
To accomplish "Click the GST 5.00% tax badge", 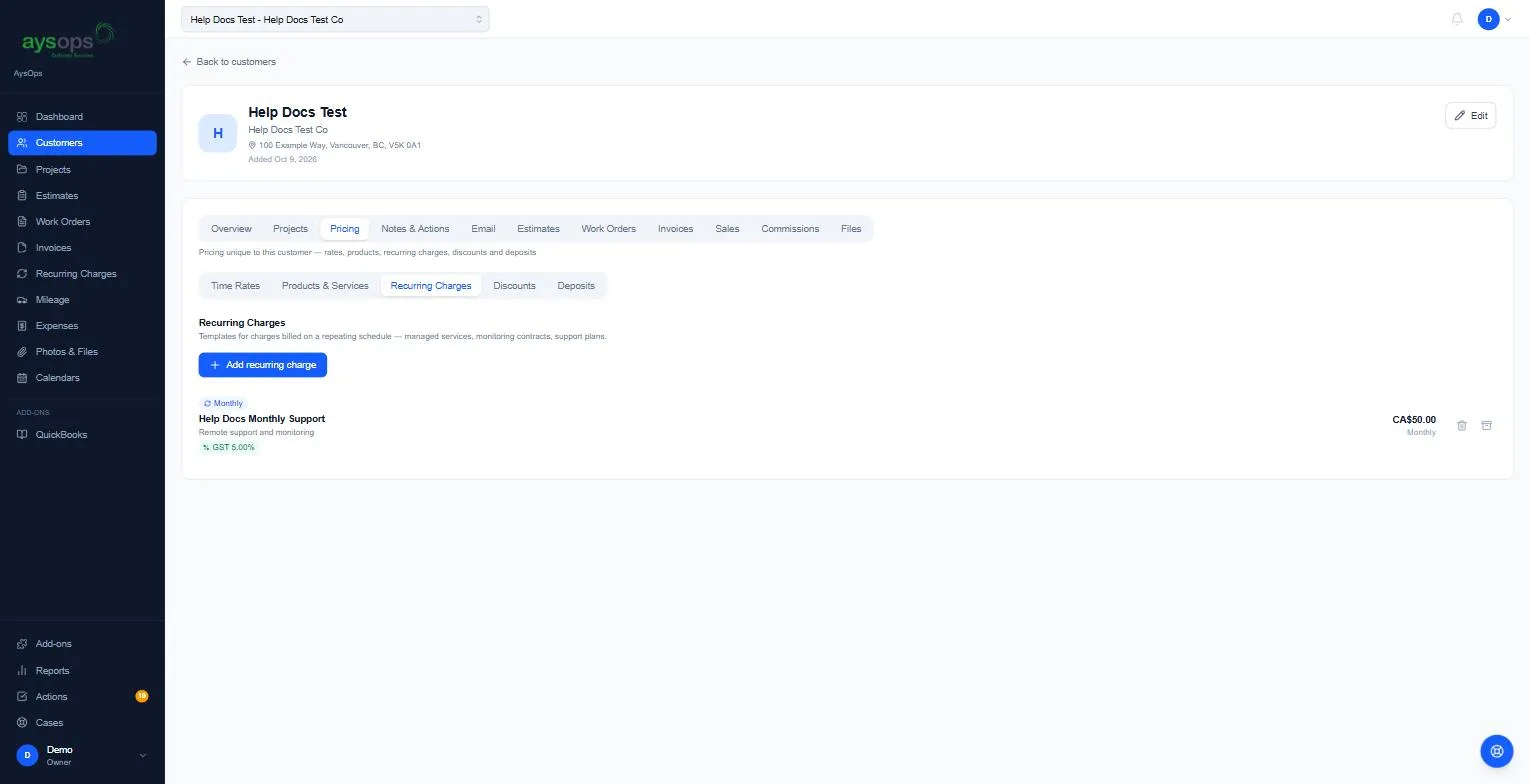I will coord(229,447).
